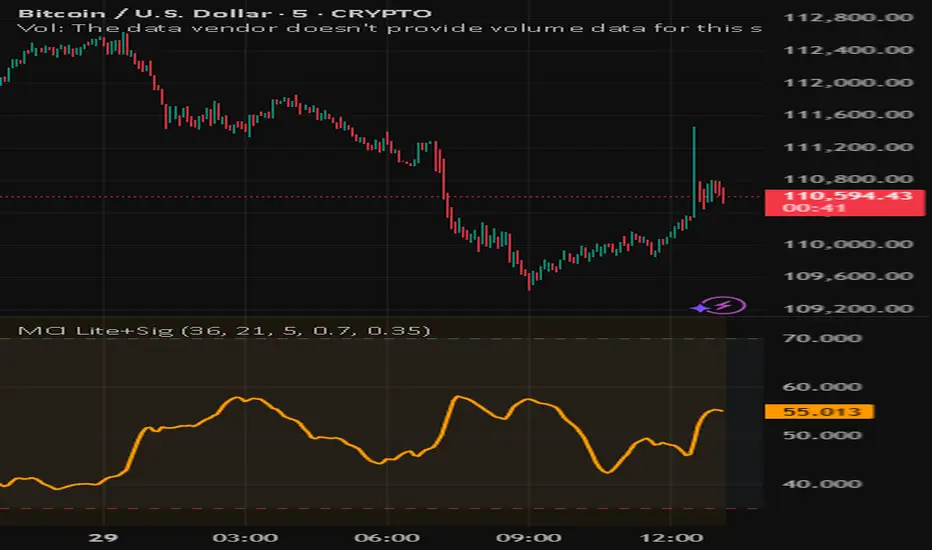
Task: Click the 60.000 indicator scale label
Action: pyautogui.click(x=822, y=387)
